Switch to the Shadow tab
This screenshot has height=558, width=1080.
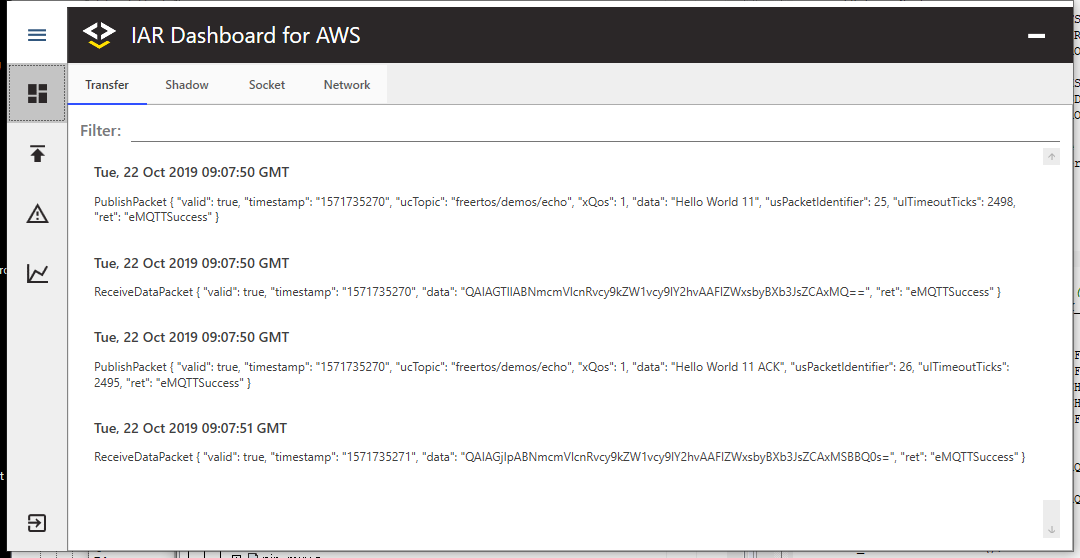point(187,85)
